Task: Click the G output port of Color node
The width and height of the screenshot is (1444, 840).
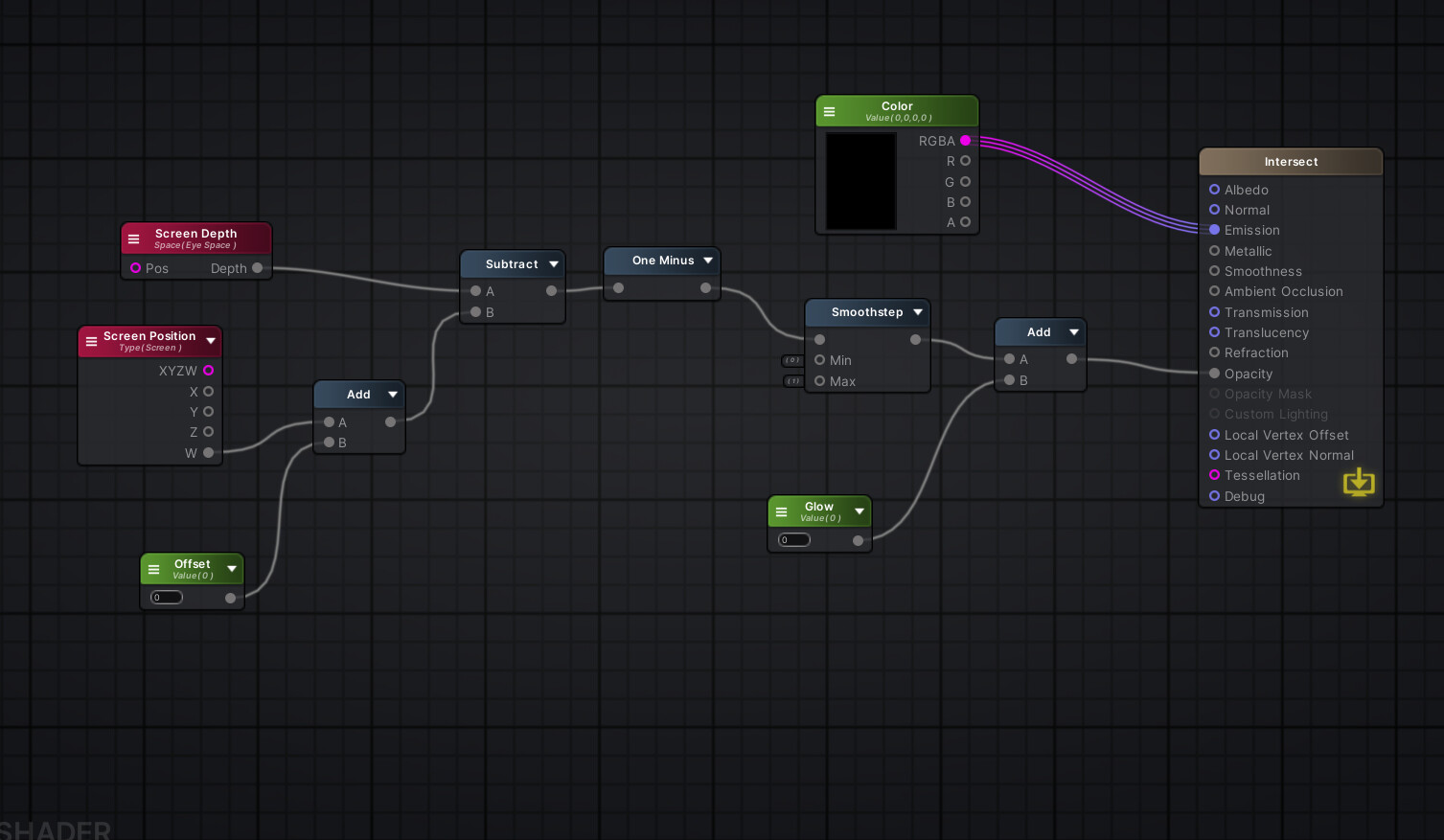Action: tap(965, 182)
